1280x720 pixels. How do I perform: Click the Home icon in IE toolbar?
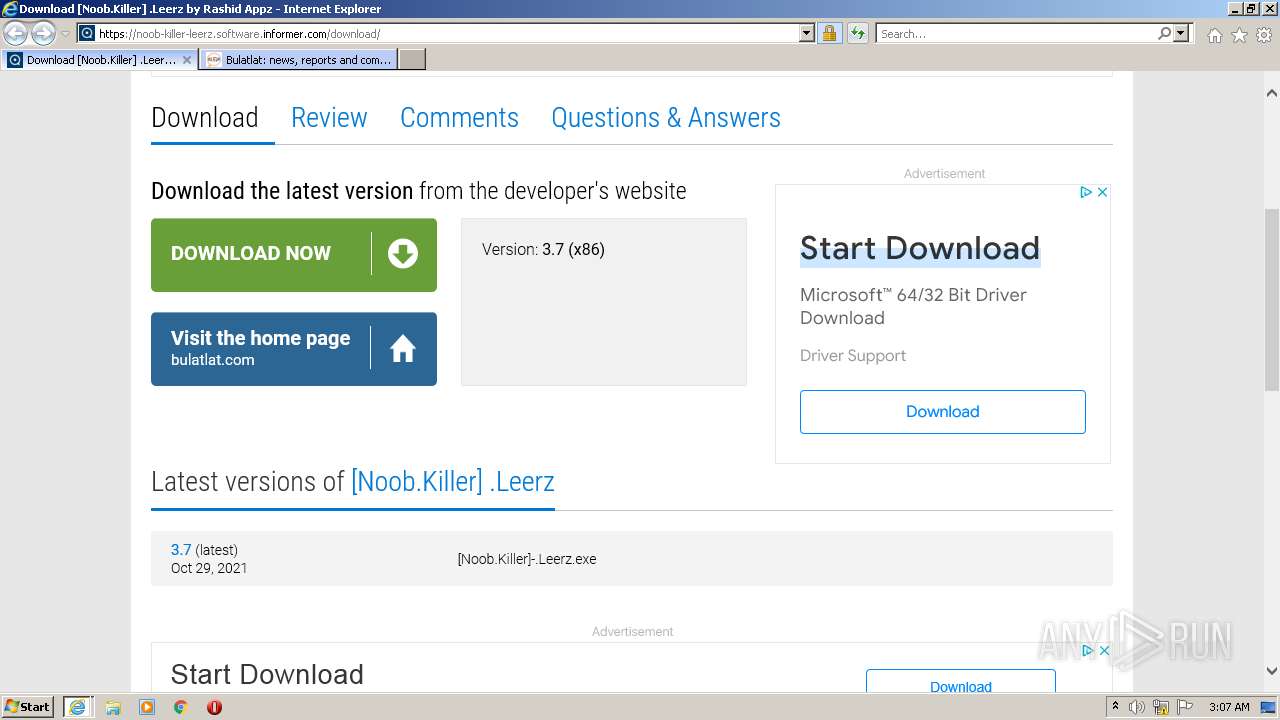tap(1214, 35)
